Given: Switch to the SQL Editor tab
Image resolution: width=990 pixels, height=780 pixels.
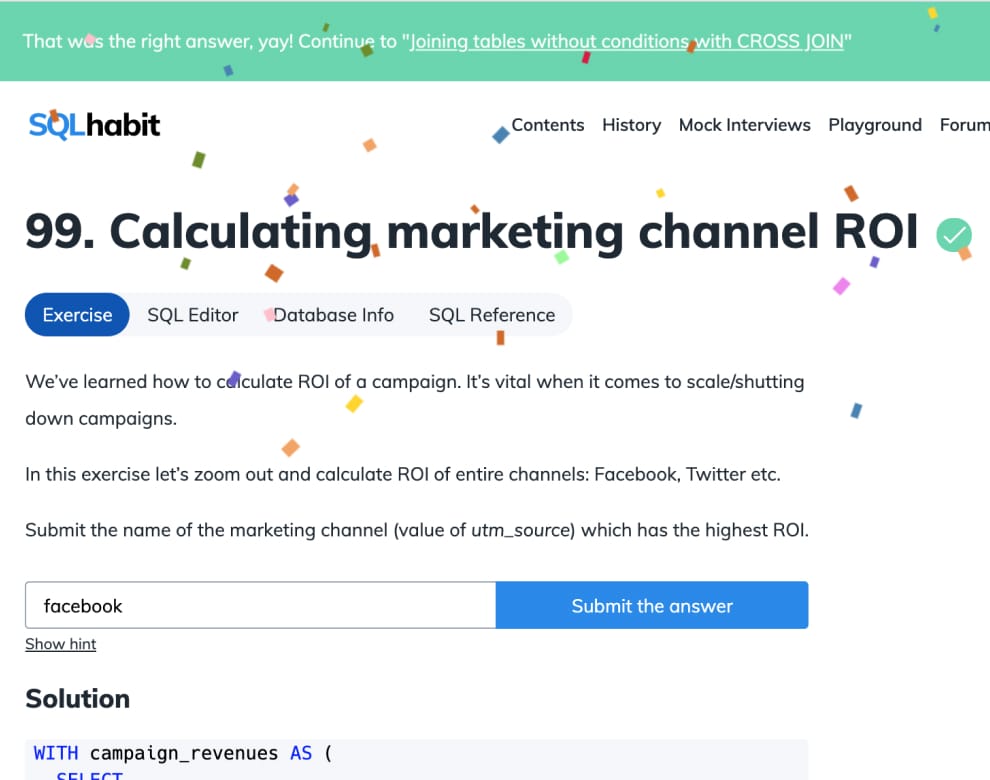Looking at the screenshot, I should pyautogui.click(x=193, y=315).
